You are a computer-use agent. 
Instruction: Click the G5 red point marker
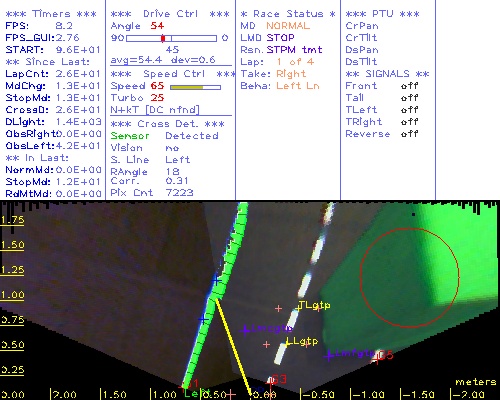tap(383, 355)
